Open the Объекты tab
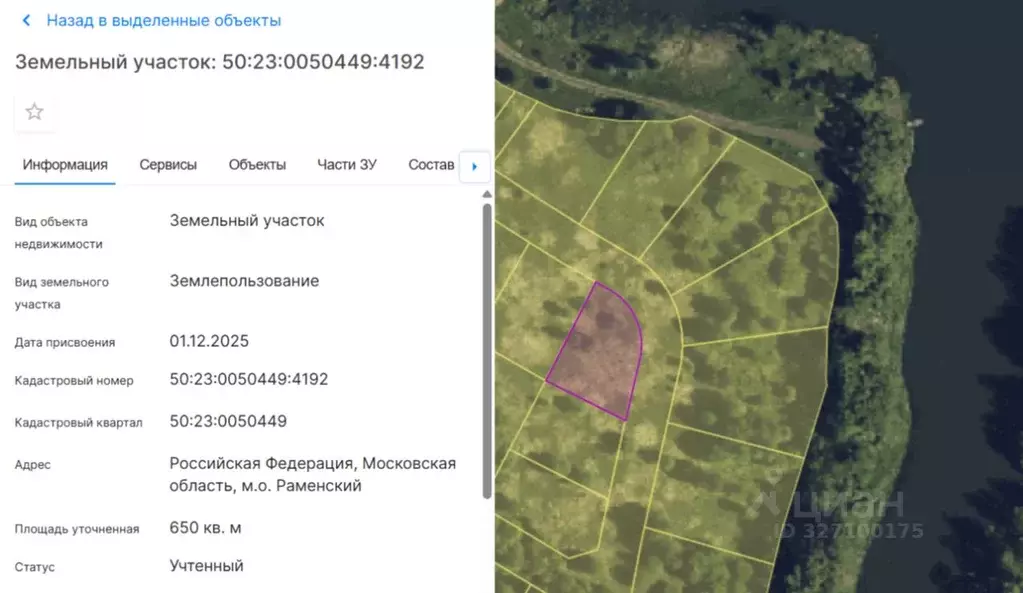Screen dimensions: 1023x593 point(256,164)
